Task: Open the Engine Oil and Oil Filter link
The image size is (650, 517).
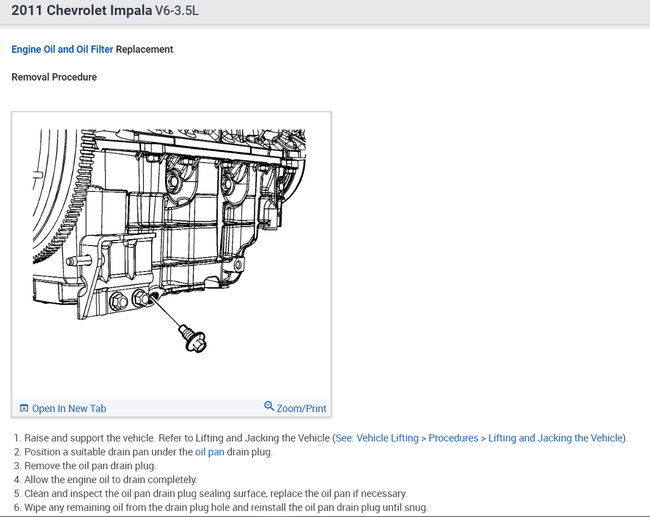Action: click(62, 49)
